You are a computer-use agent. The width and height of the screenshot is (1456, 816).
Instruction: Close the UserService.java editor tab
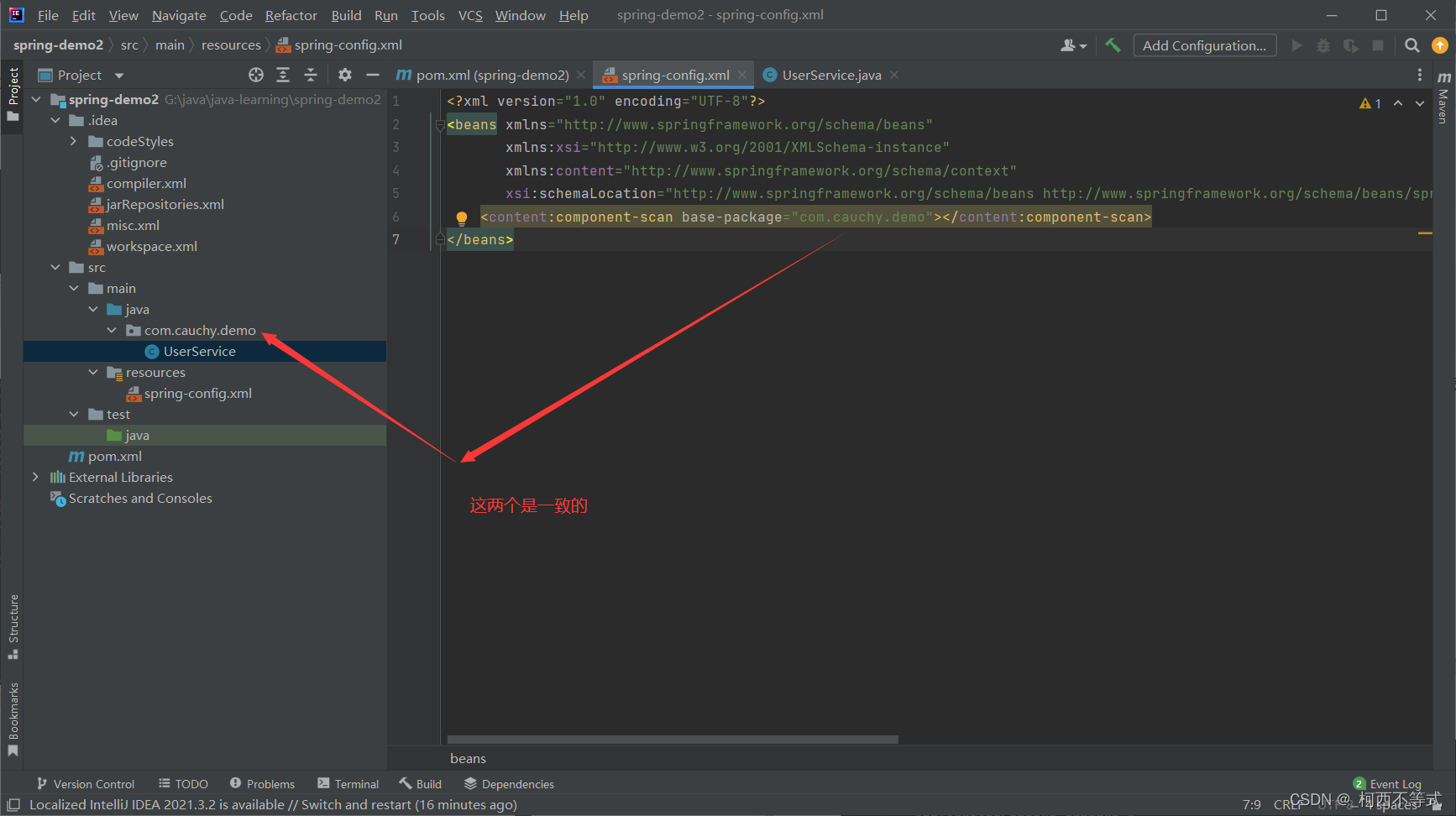(894, 75)
